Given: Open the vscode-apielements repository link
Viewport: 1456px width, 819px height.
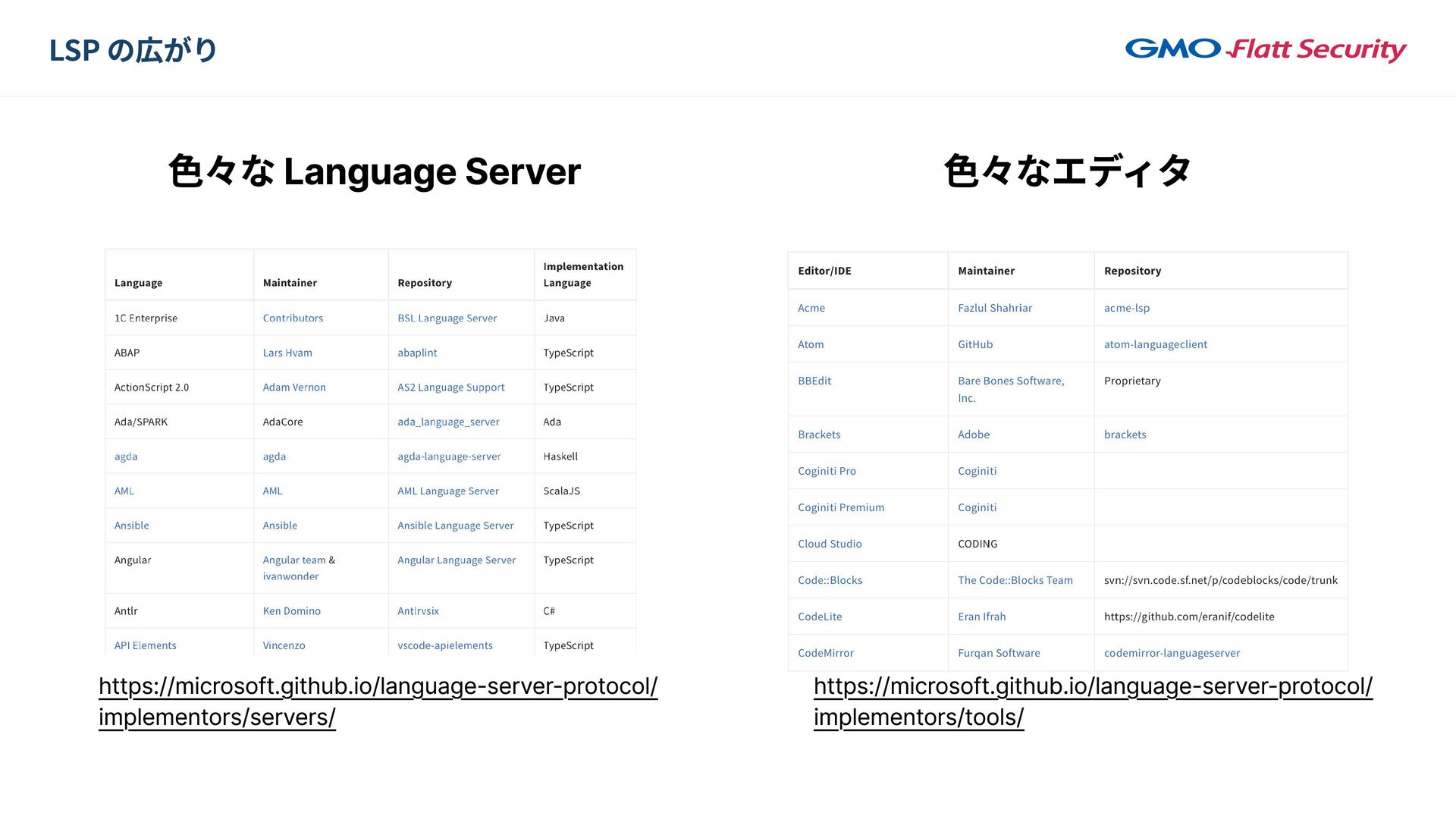Looking at the screenshot, I should point(444,645).
